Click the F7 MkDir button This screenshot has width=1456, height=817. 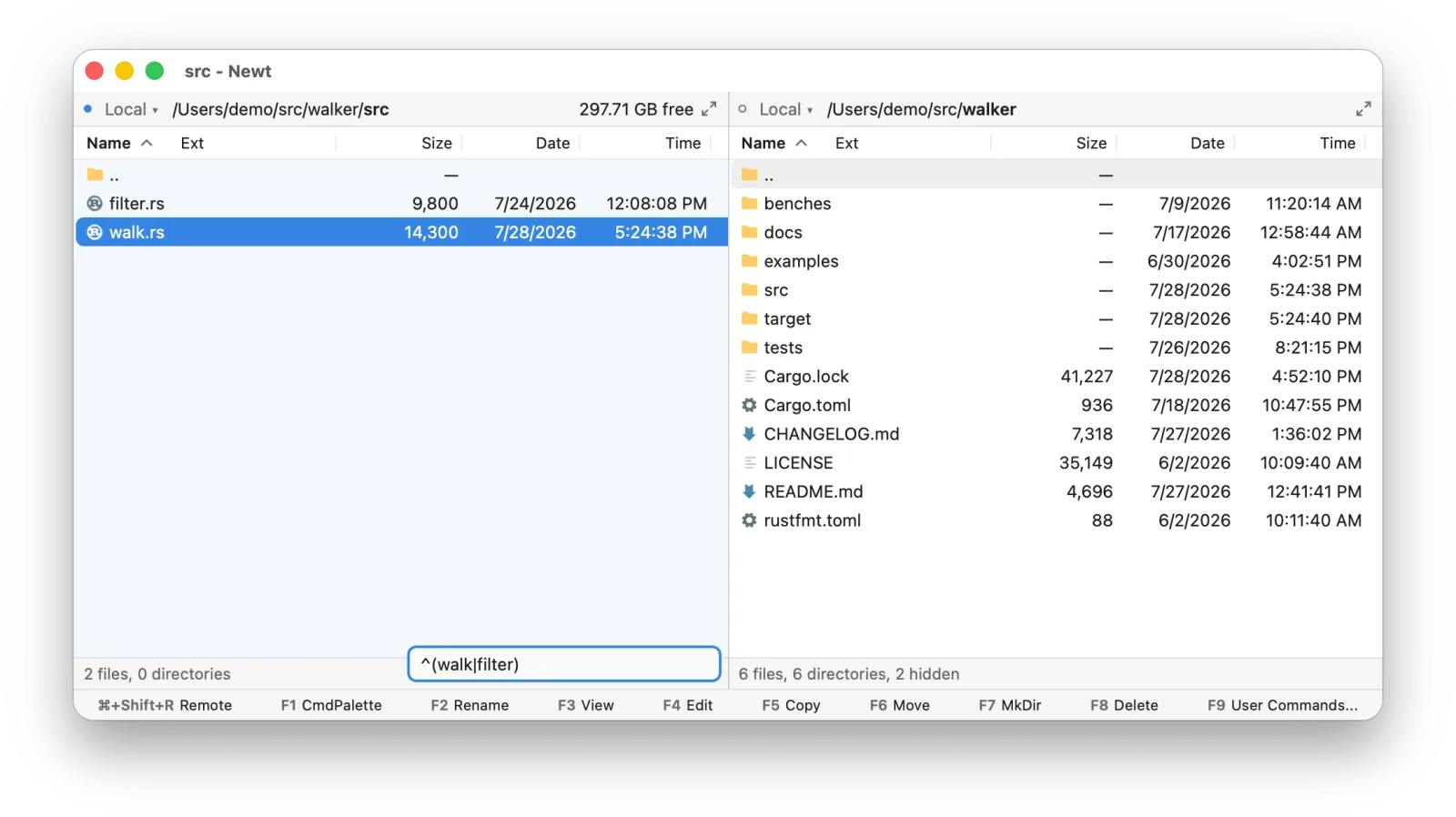click(x=1009, y=705)
